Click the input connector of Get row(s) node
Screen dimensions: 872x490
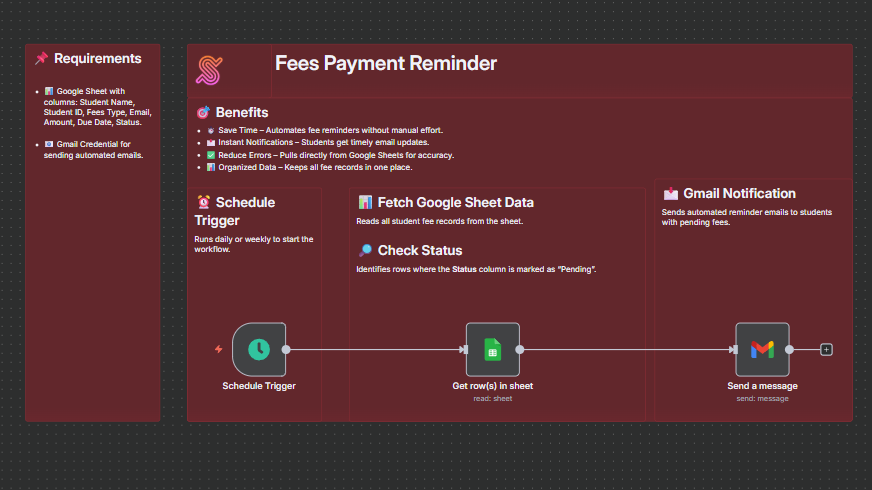pos(464,349)
